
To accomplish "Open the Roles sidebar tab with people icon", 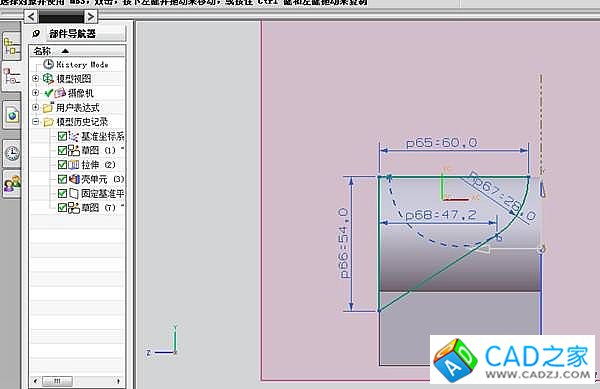I will [x=12, y=184].
